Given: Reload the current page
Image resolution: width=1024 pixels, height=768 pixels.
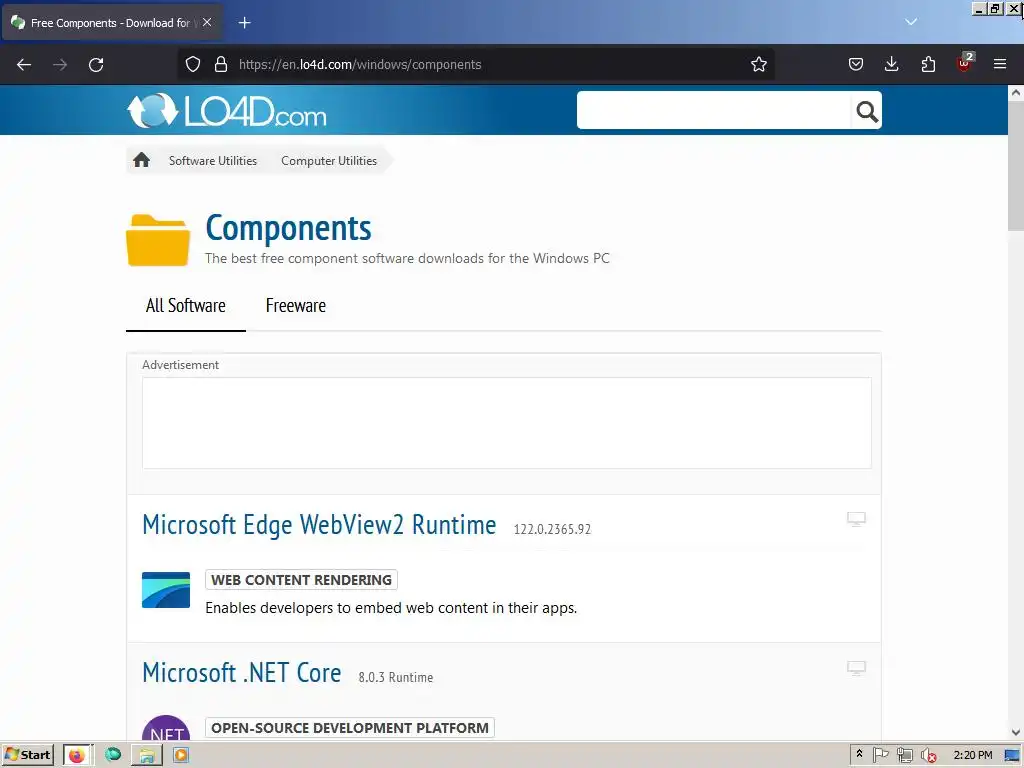Looking at the screenshot, I should point(96,65).
